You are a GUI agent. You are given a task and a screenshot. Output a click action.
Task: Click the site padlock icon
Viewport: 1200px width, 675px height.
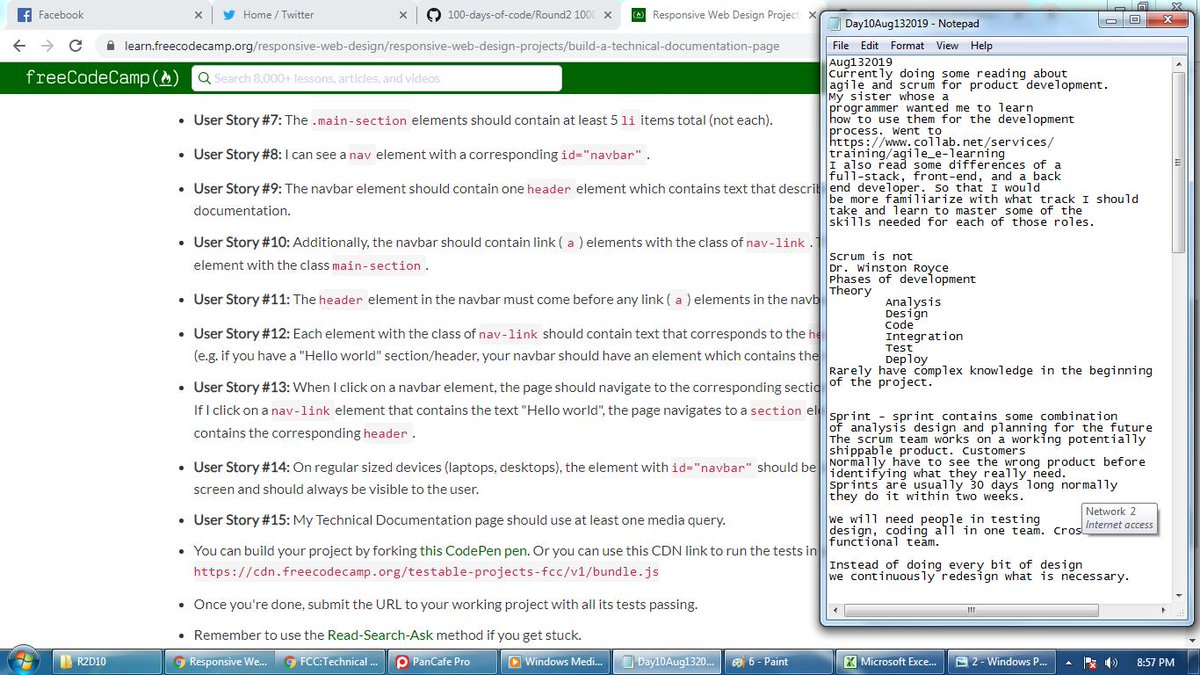(x=110, y=46)
